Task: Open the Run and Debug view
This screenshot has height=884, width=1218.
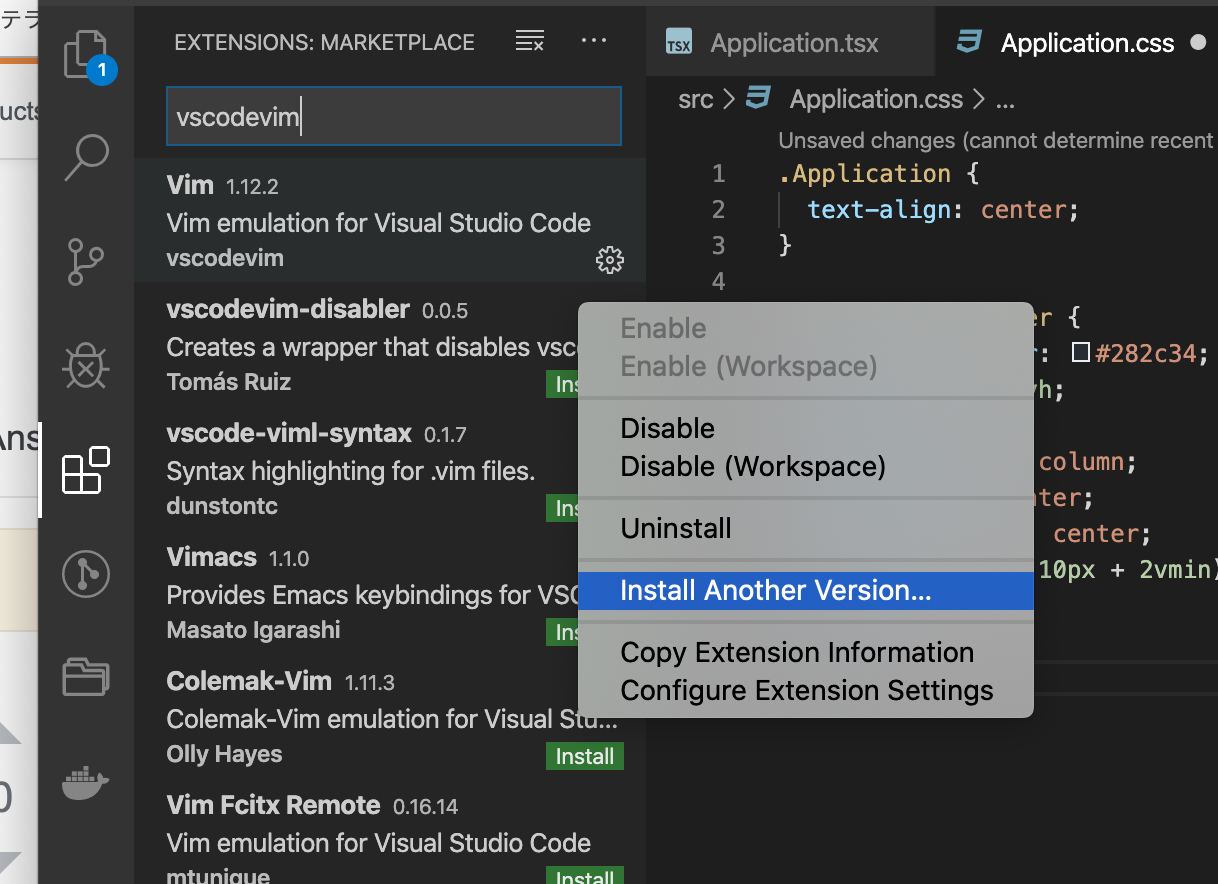Action: [86, 367]
